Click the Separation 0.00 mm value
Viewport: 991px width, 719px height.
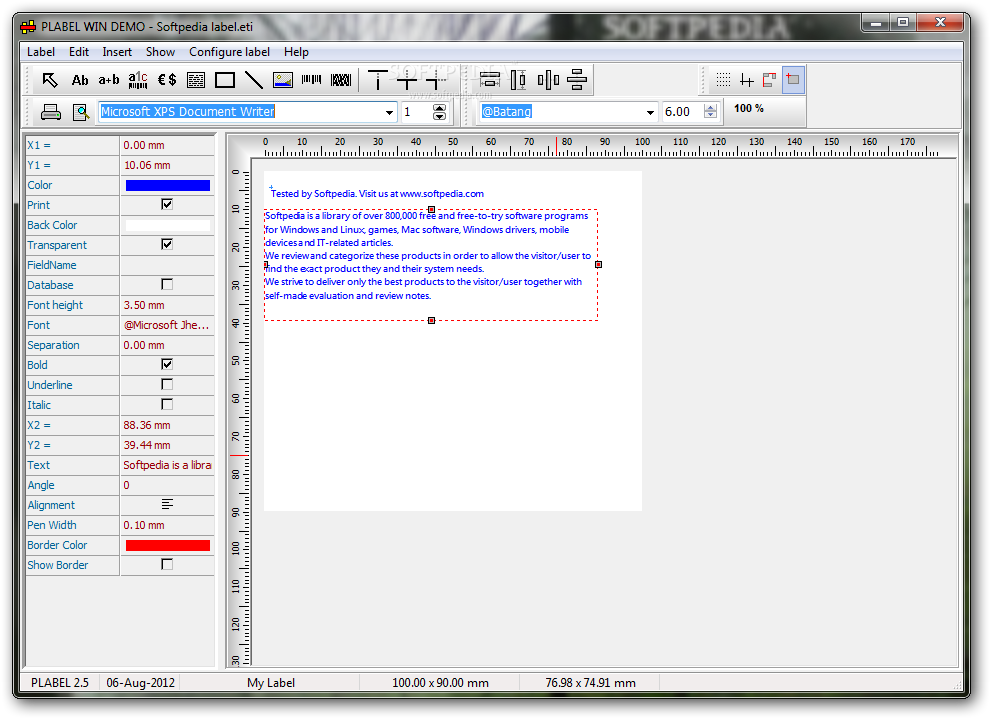(x=167, y=345)
